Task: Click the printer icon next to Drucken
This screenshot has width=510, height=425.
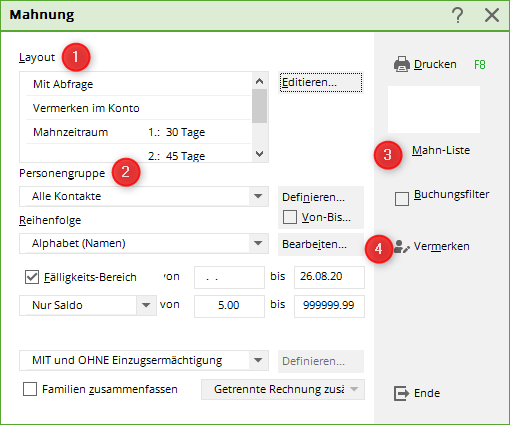Action: coord(402,64)
